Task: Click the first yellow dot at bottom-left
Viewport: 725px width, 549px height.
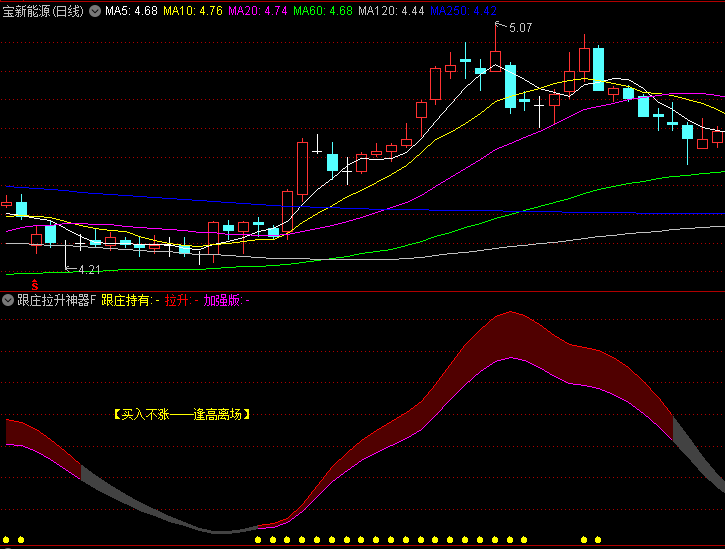Action: coord(7,540)
